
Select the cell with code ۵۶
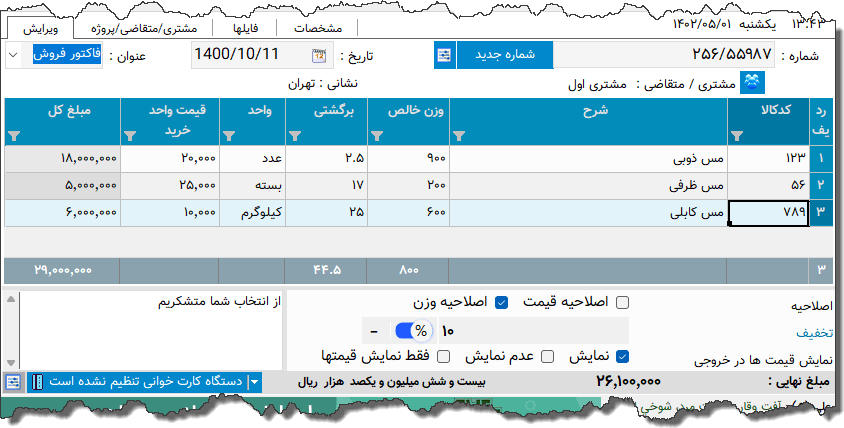(768, 185)
